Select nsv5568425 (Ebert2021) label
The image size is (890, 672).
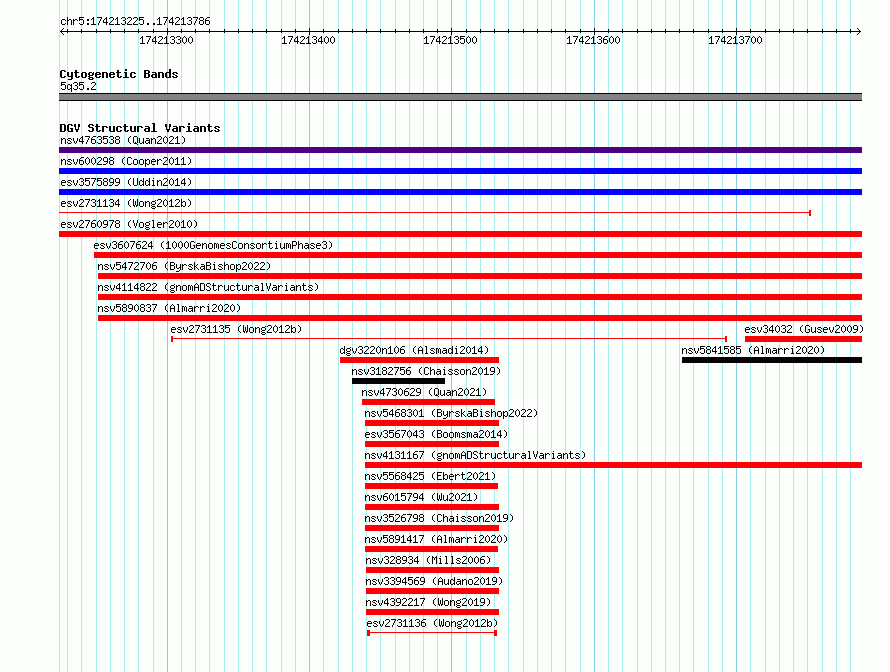430,476
